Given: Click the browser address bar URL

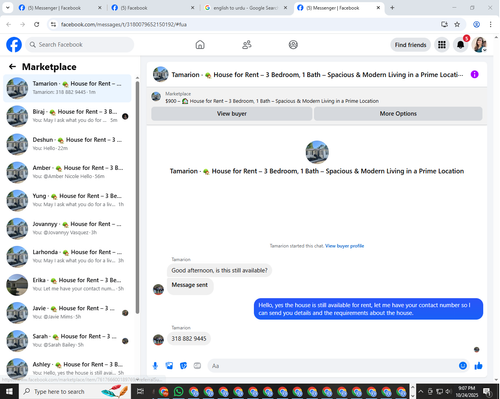Looking at the screenshot, I should [x=124, y=24].
